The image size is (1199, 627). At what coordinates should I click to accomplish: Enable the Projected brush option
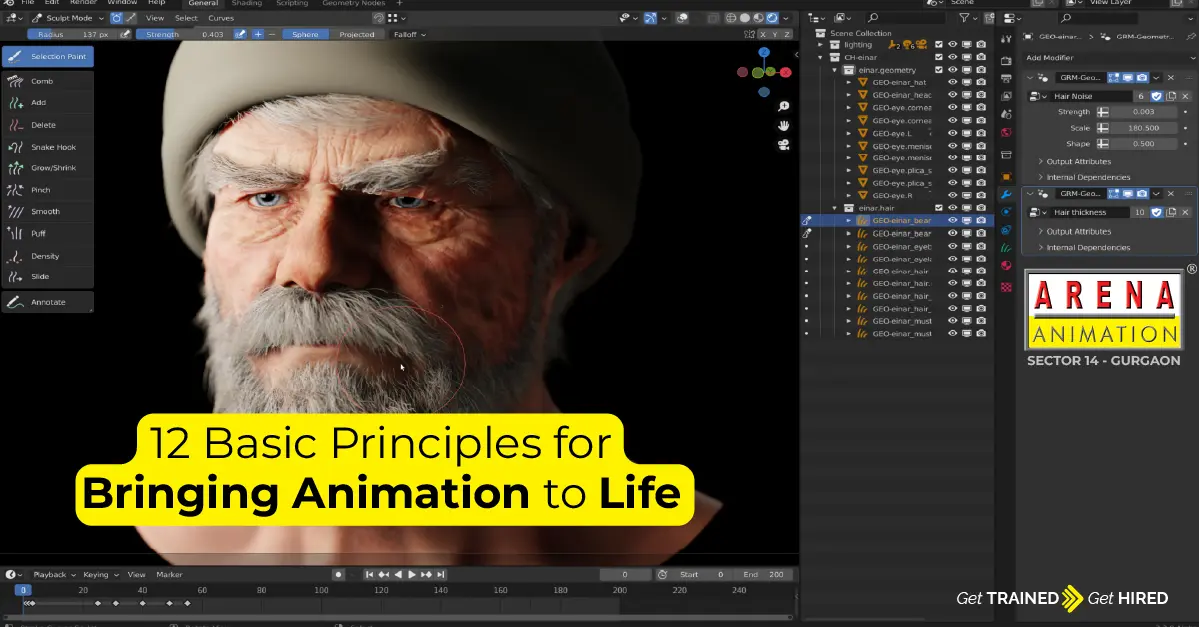pyautogui.click(x=358, y=33)
